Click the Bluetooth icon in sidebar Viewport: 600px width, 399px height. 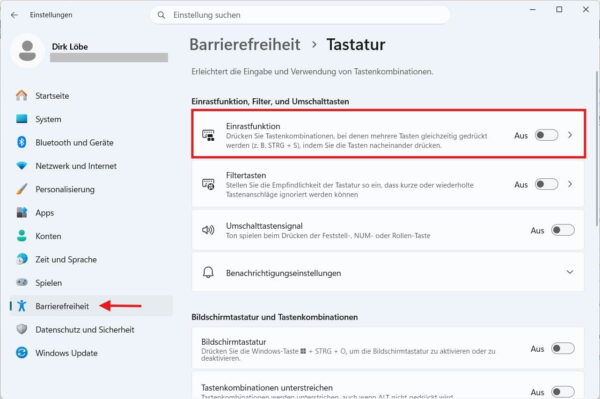22,142
